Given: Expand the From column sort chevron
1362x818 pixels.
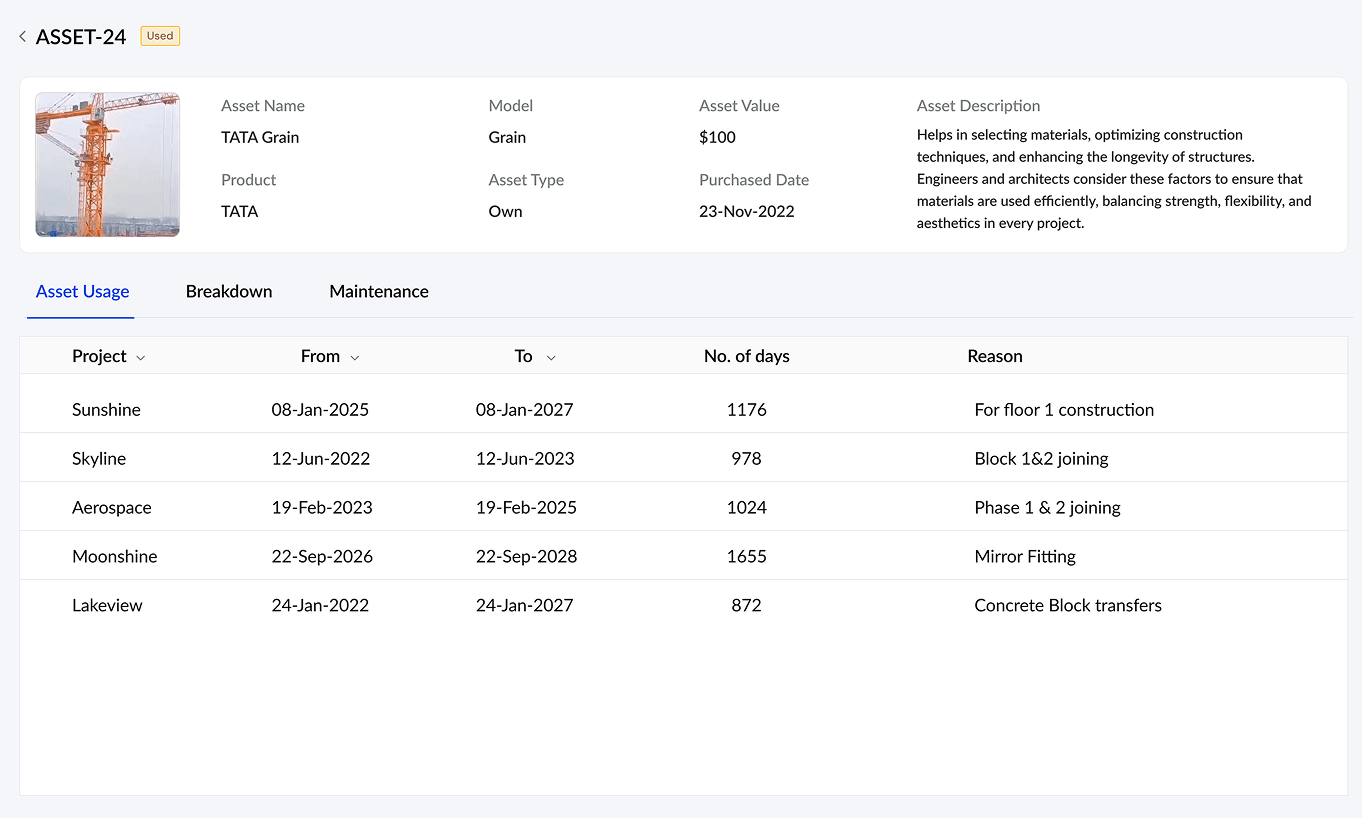Looking at the screenshot, I should tap(355, 358).
